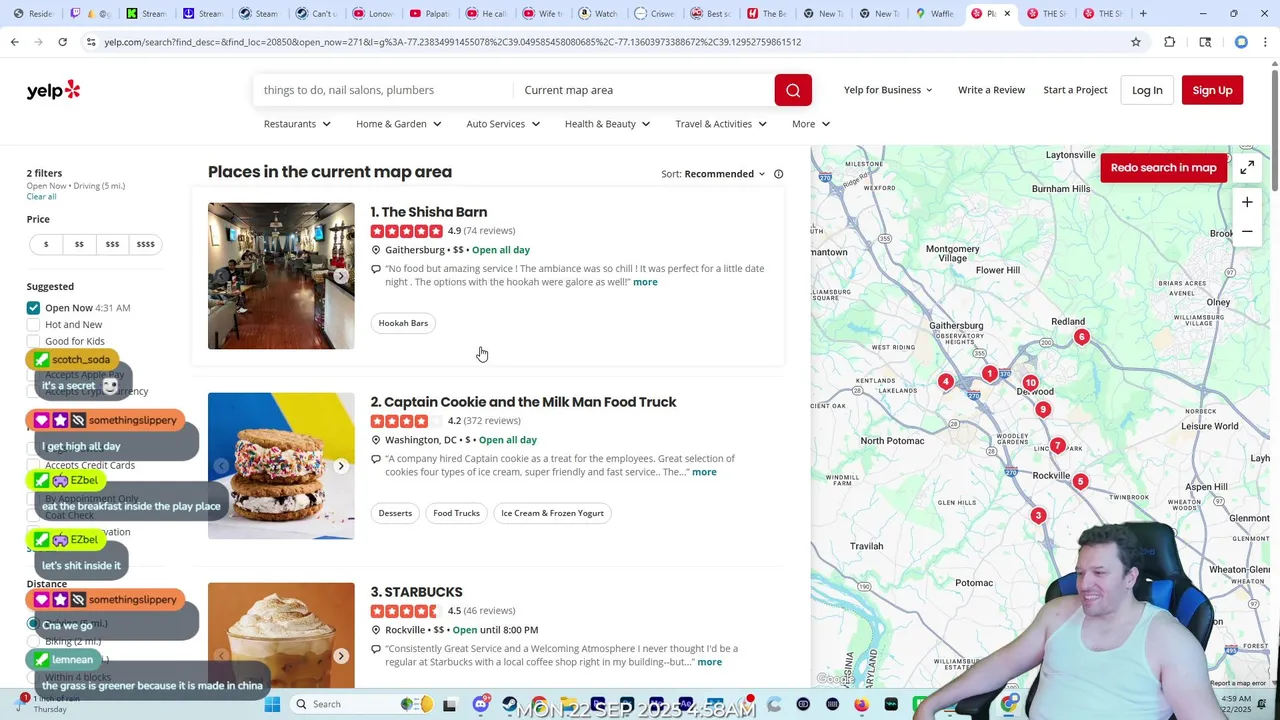Bookmark this page with star icon
The image size is (1280, 720).
point(1136,42)
